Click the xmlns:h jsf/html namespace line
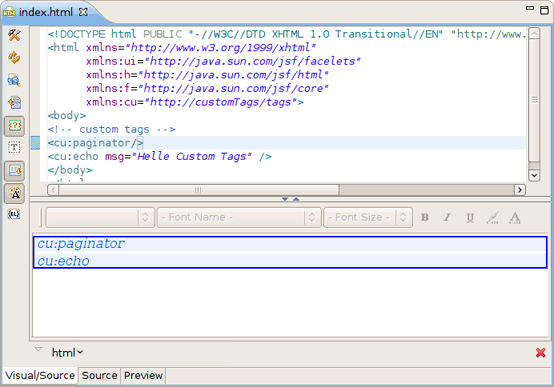The image size is (554, 387). [207, 75]
